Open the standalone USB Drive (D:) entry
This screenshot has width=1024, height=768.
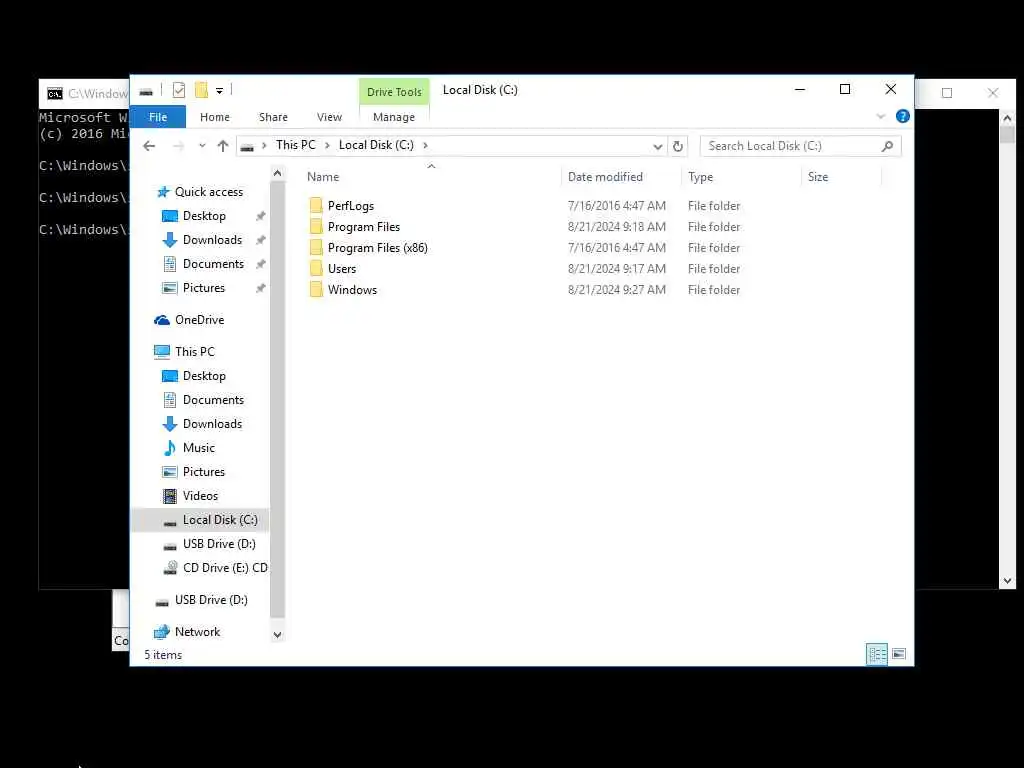coord(211,600)
